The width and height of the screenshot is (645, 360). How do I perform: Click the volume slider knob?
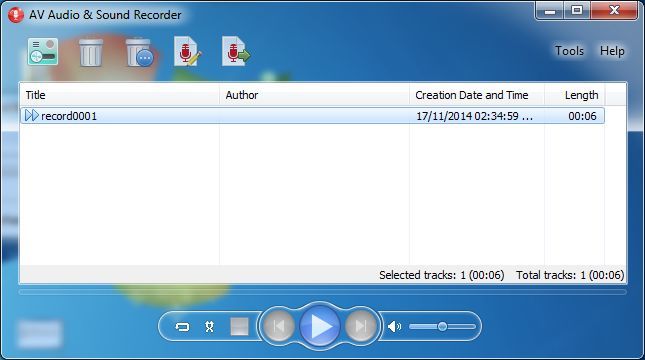tap(442, 327)
